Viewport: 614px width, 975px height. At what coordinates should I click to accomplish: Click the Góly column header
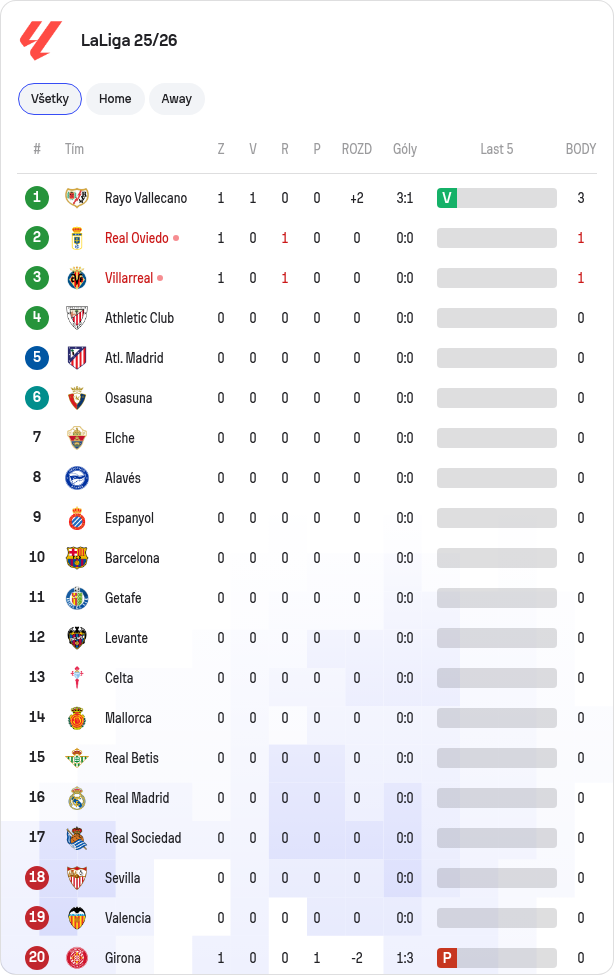405,149
